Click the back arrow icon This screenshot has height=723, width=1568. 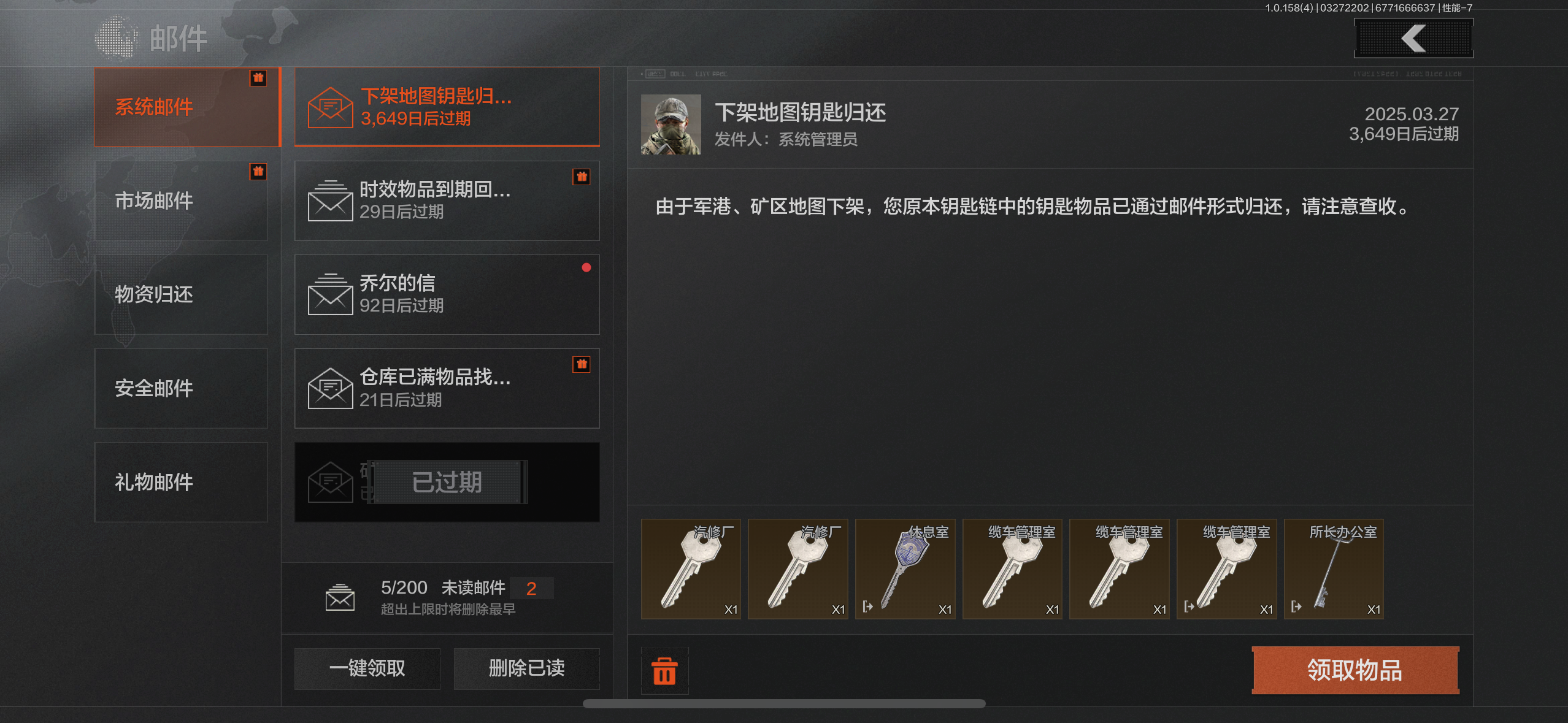1413,39
